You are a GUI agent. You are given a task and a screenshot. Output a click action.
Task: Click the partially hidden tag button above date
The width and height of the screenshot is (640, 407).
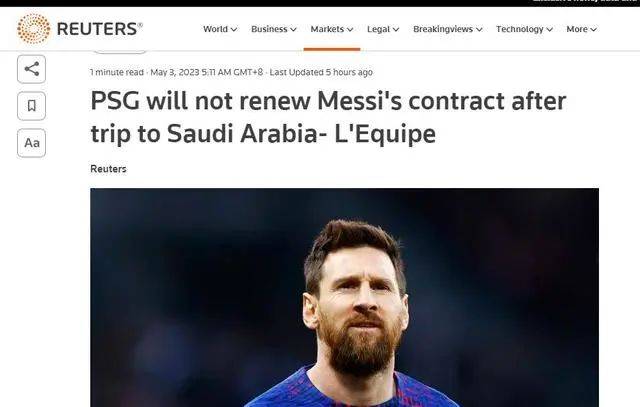[120, 52]
